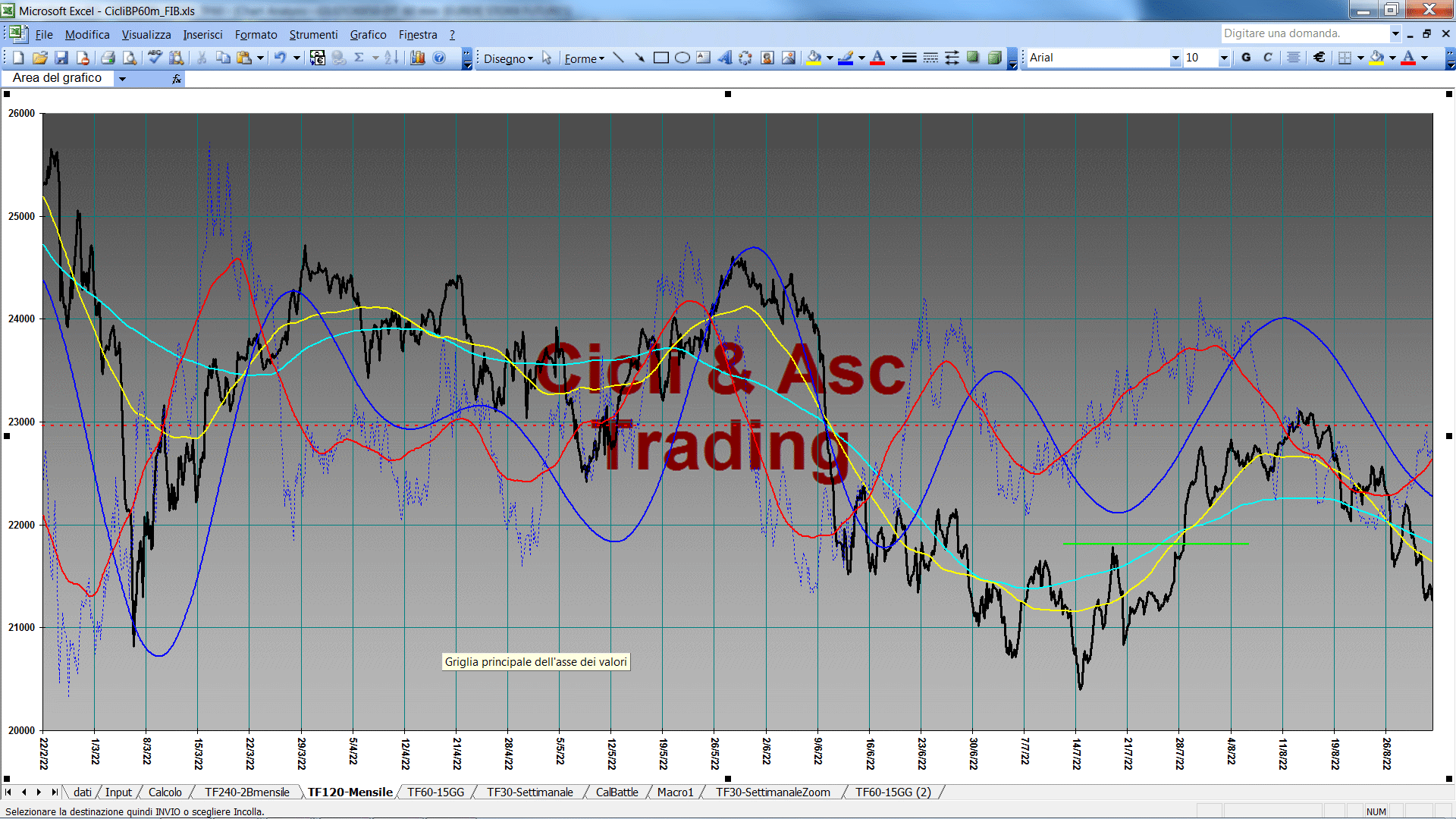Switch to the dati sheet tab
Screen dimensions: 1456x819
tap(83, 792)
